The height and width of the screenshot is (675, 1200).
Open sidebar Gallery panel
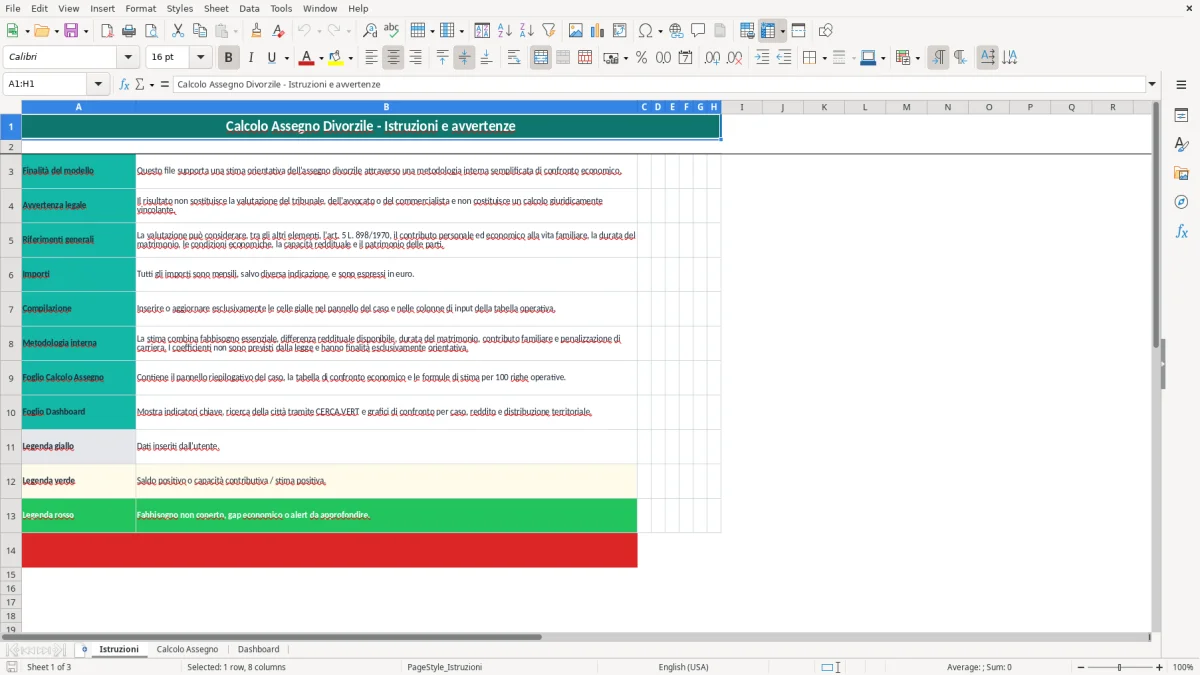coord(1181,173)
